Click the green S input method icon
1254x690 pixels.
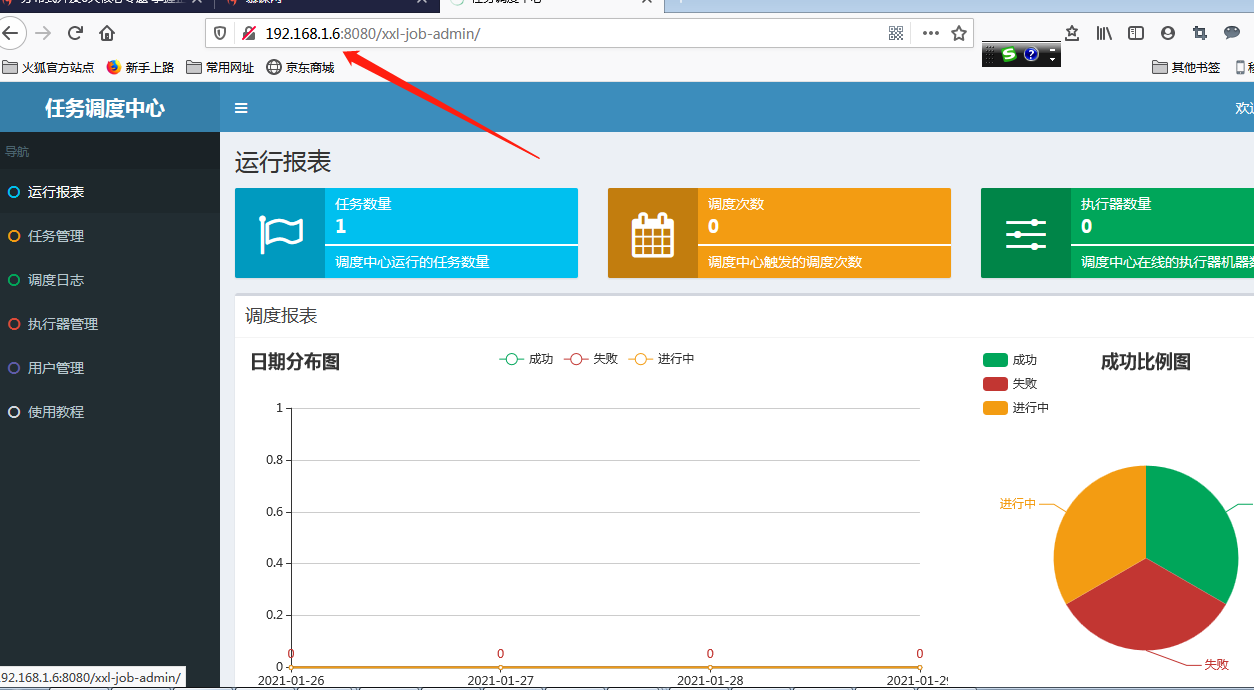pos(1010,55)
